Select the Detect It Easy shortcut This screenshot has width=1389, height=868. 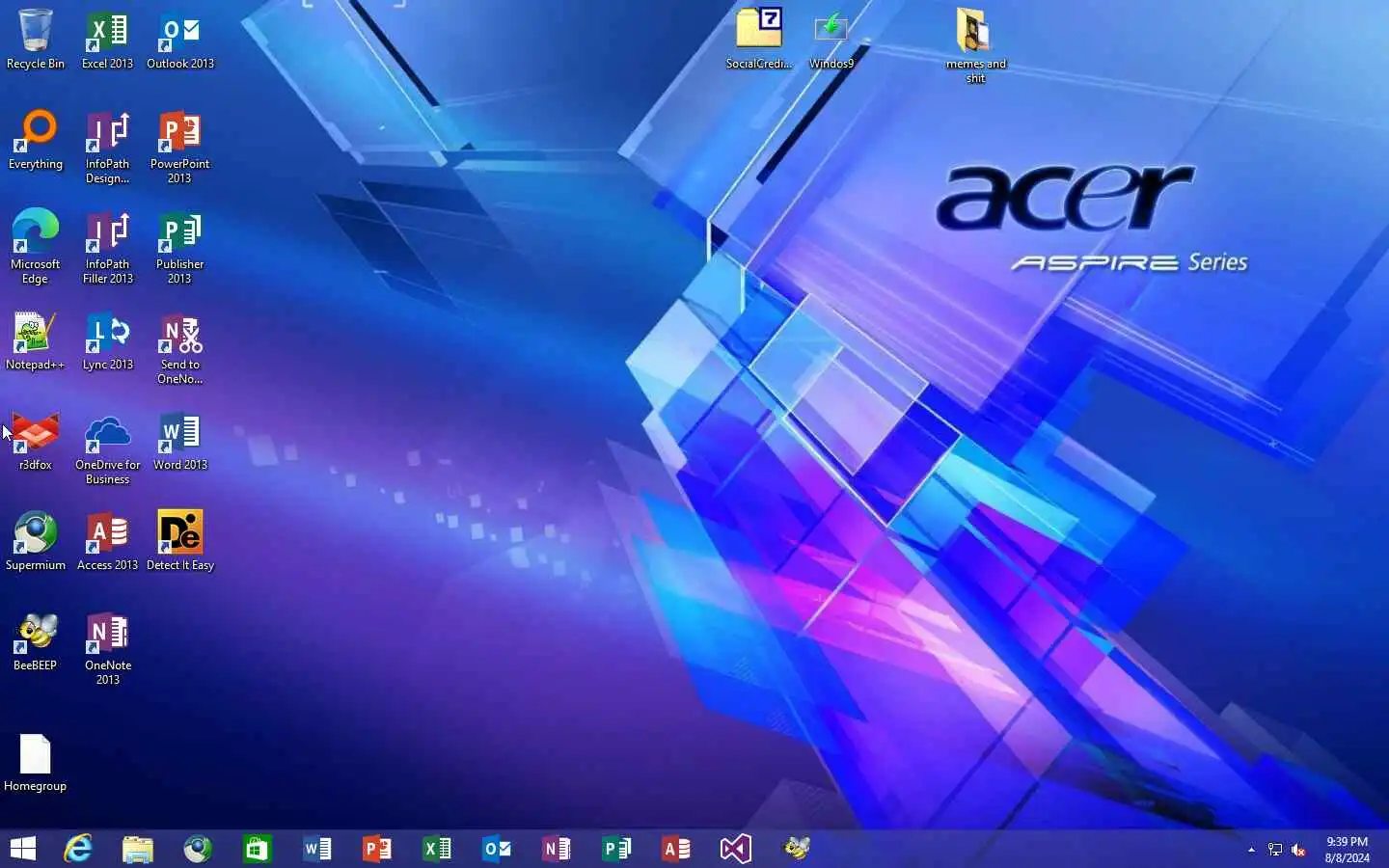pyautogui.click(x=180, y=542)
